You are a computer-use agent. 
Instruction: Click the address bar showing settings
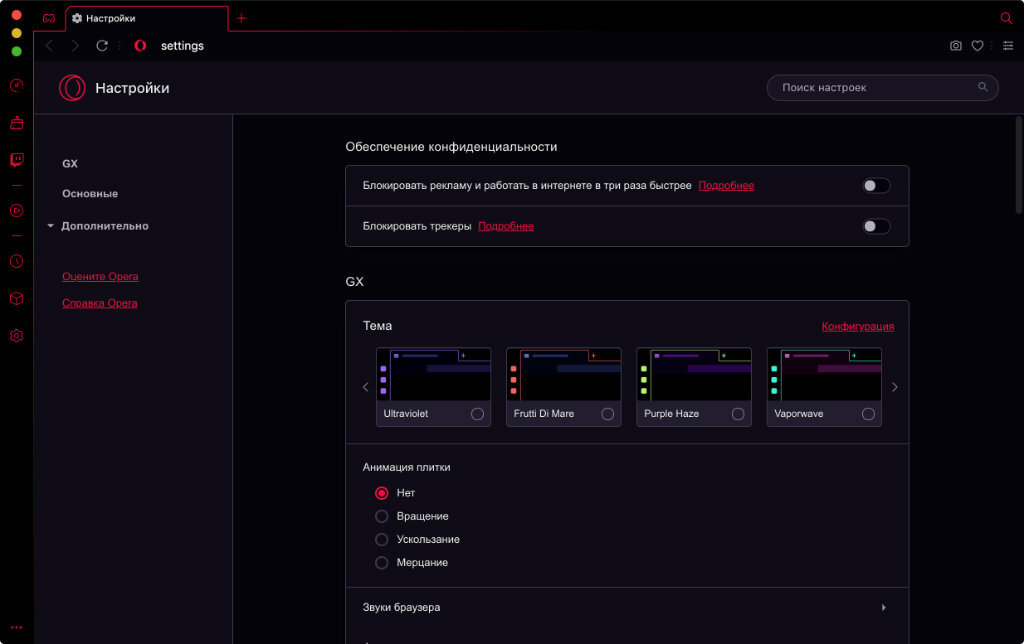[182, 46]
